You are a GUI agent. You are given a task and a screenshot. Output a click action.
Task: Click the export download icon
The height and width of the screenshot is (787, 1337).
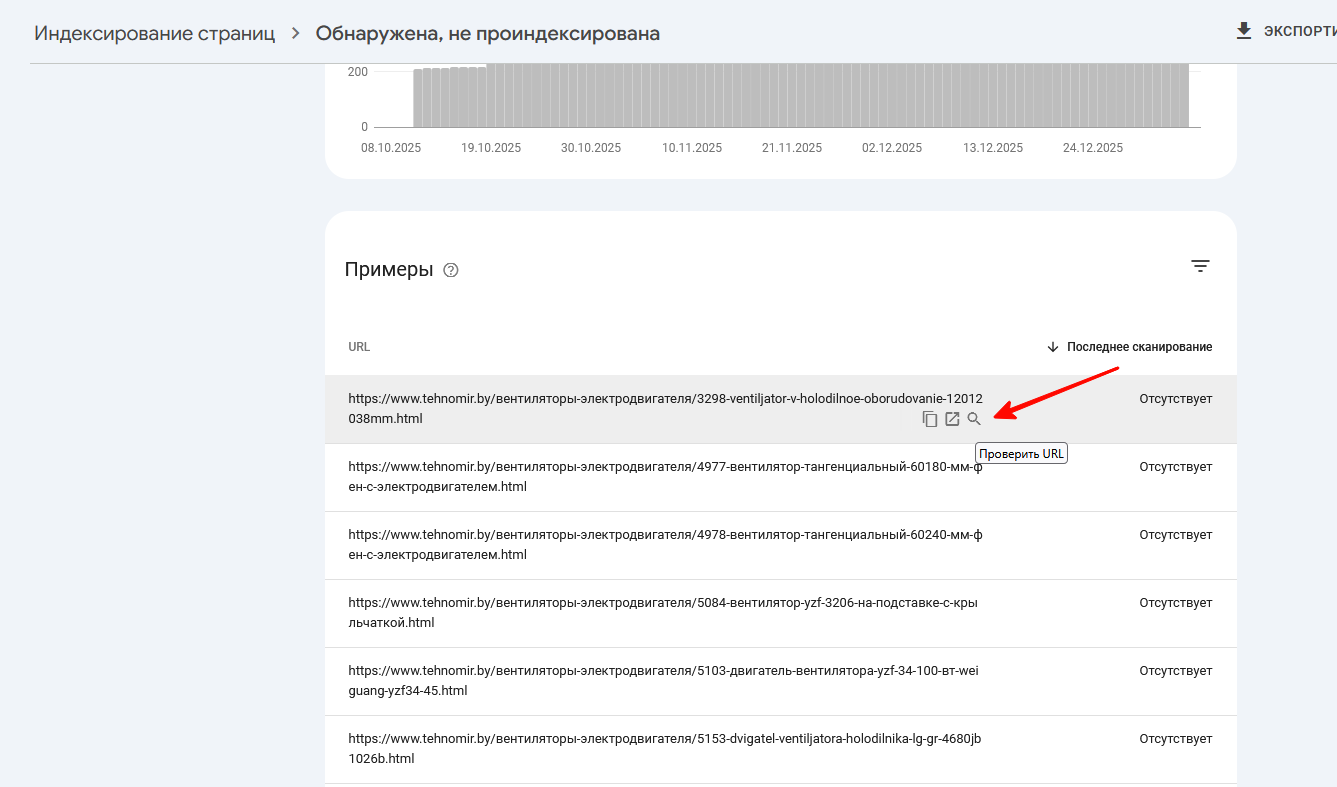(x=1244, y=31)
